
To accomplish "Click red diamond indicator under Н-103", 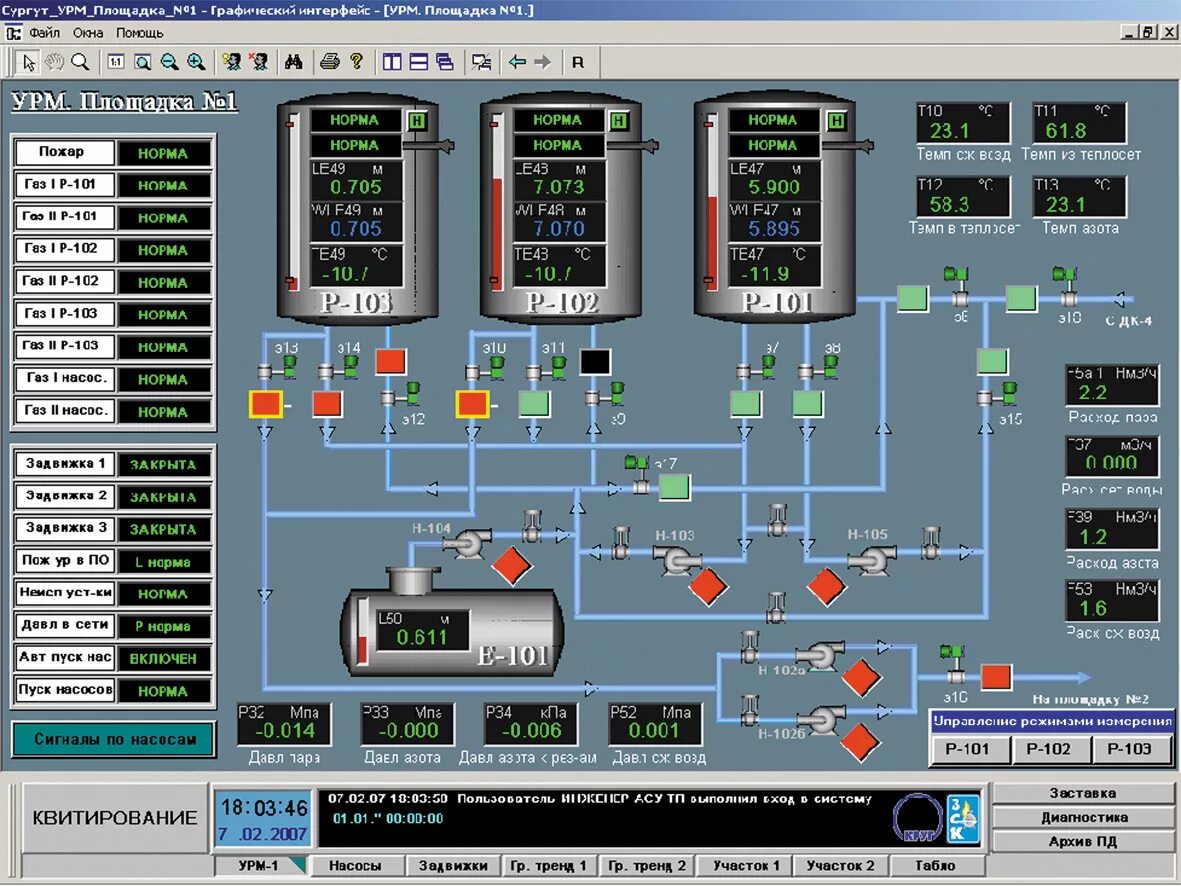I will coord(707,588).
